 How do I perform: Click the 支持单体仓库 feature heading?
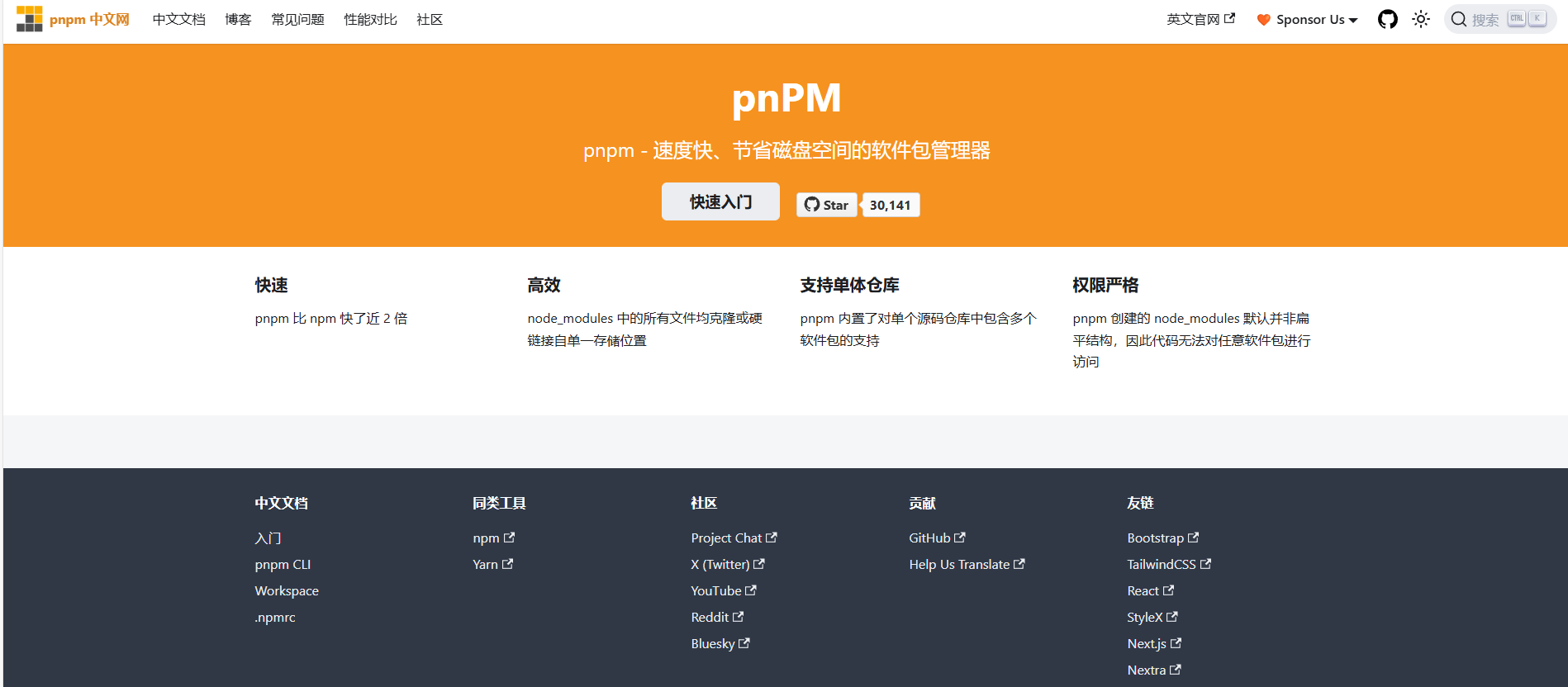(849, 285)
